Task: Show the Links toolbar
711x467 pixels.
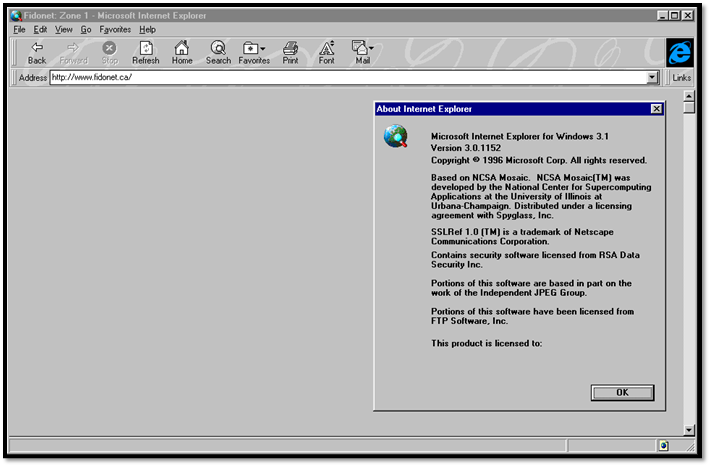Action: pyautogui.click(x=681, y=78)
